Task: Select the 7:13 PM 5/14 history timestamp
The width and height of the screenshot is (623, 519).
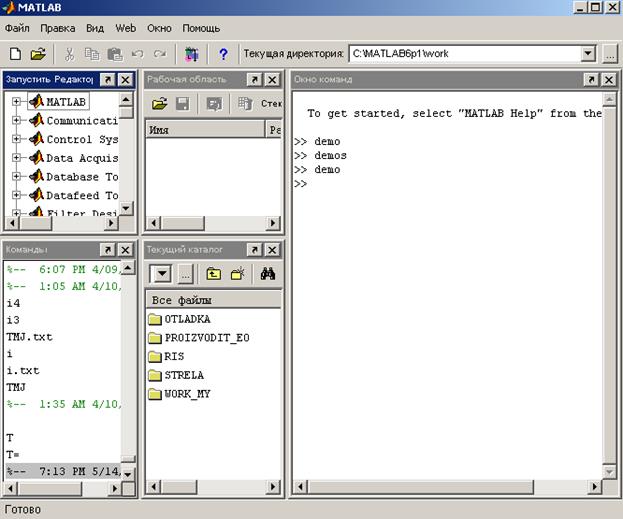Action: coord(63,472)
